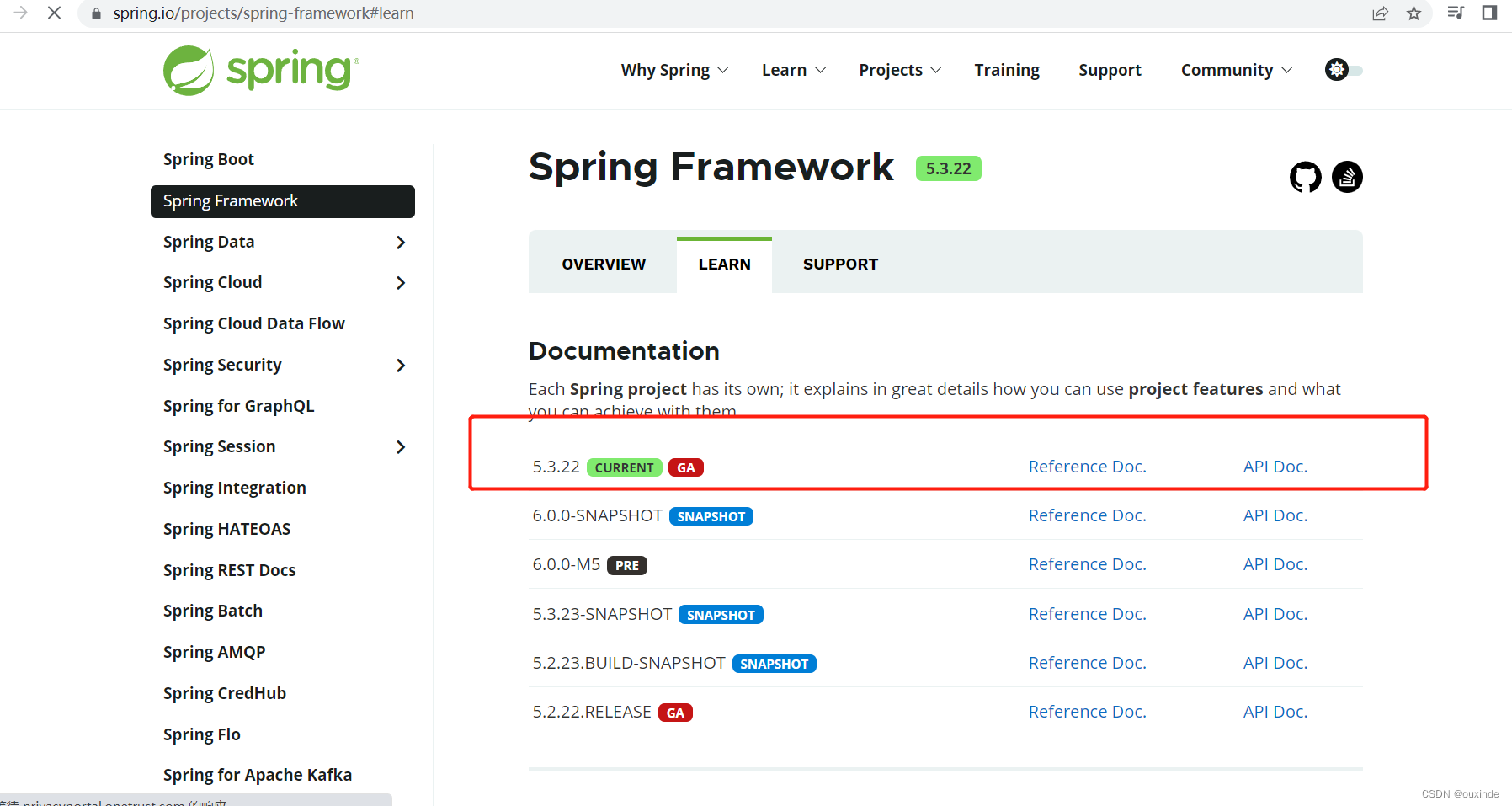This screenshot has width=1512, height=806.
Task: Select Spring Framework in sidebar
Action: coord(283,201)
